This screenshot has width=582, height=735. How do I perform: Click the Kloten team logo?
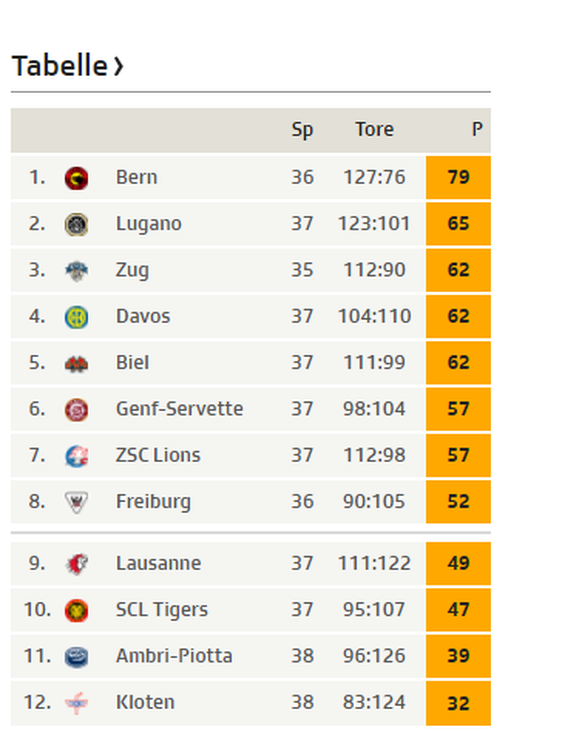tap(76, 703)
